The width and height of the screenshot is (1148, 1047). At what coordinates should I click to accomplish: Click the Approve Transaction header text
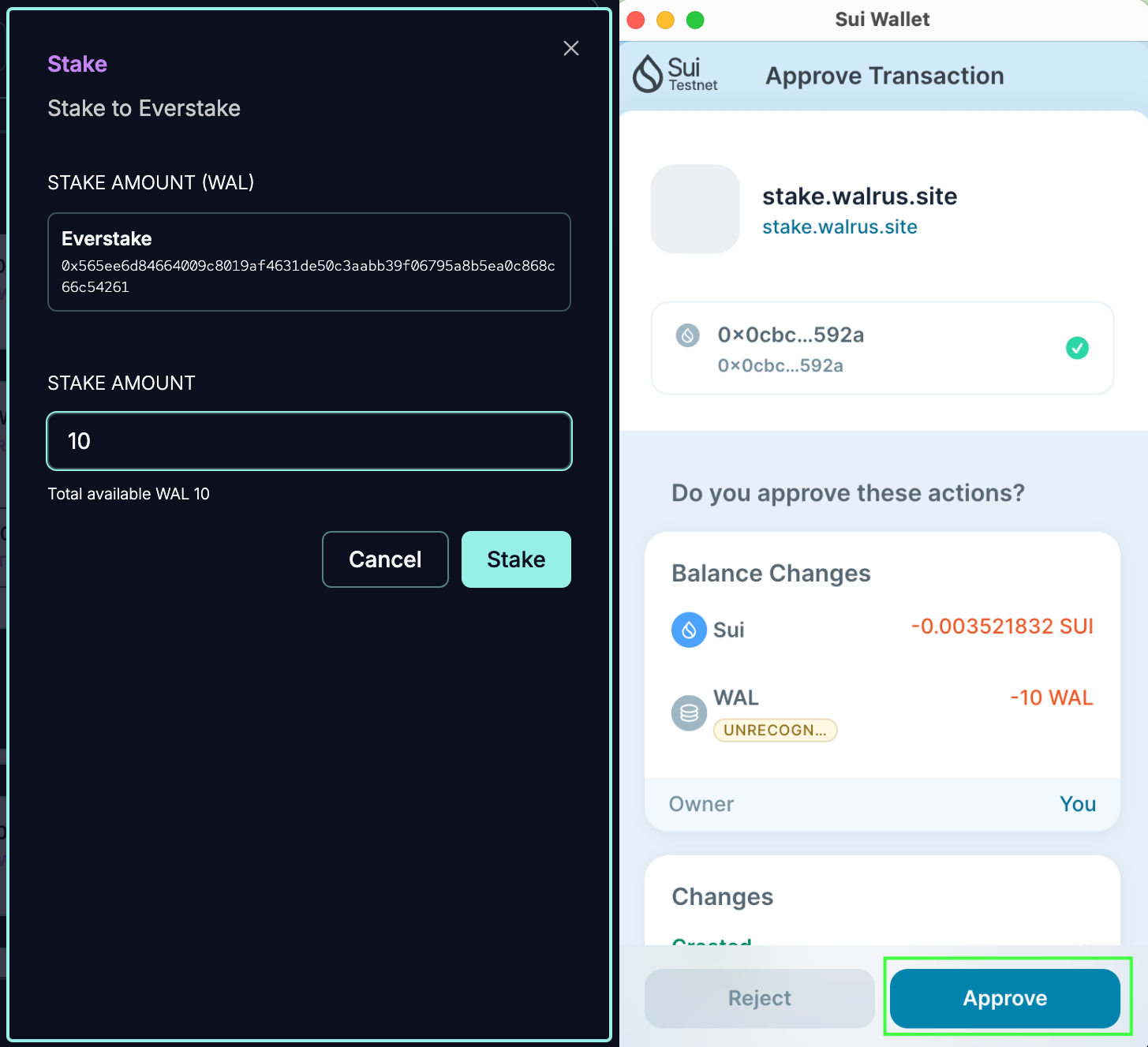[884, 76]
